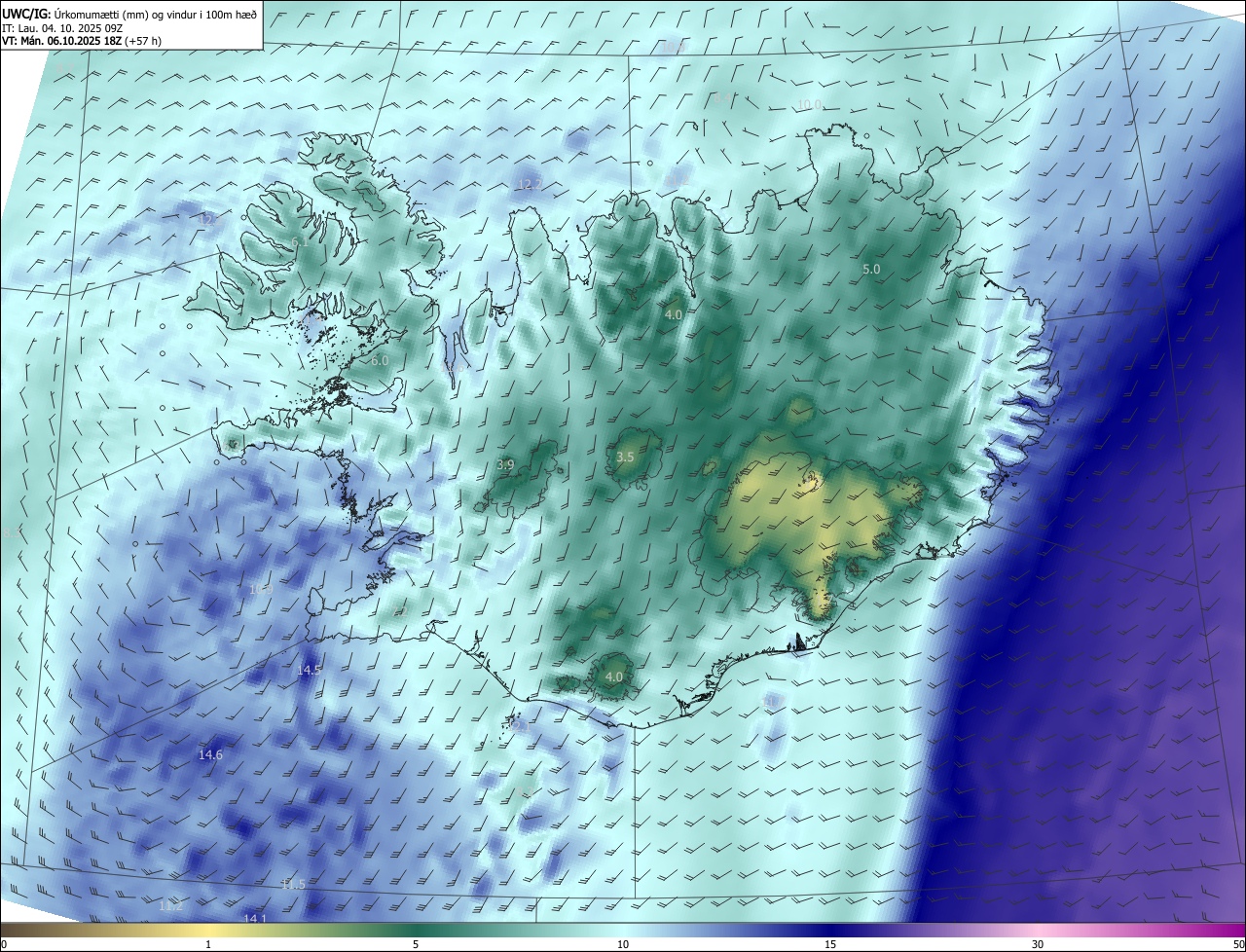
Task: Click the '30' tick on the color scale
Action: (1038, 945)
